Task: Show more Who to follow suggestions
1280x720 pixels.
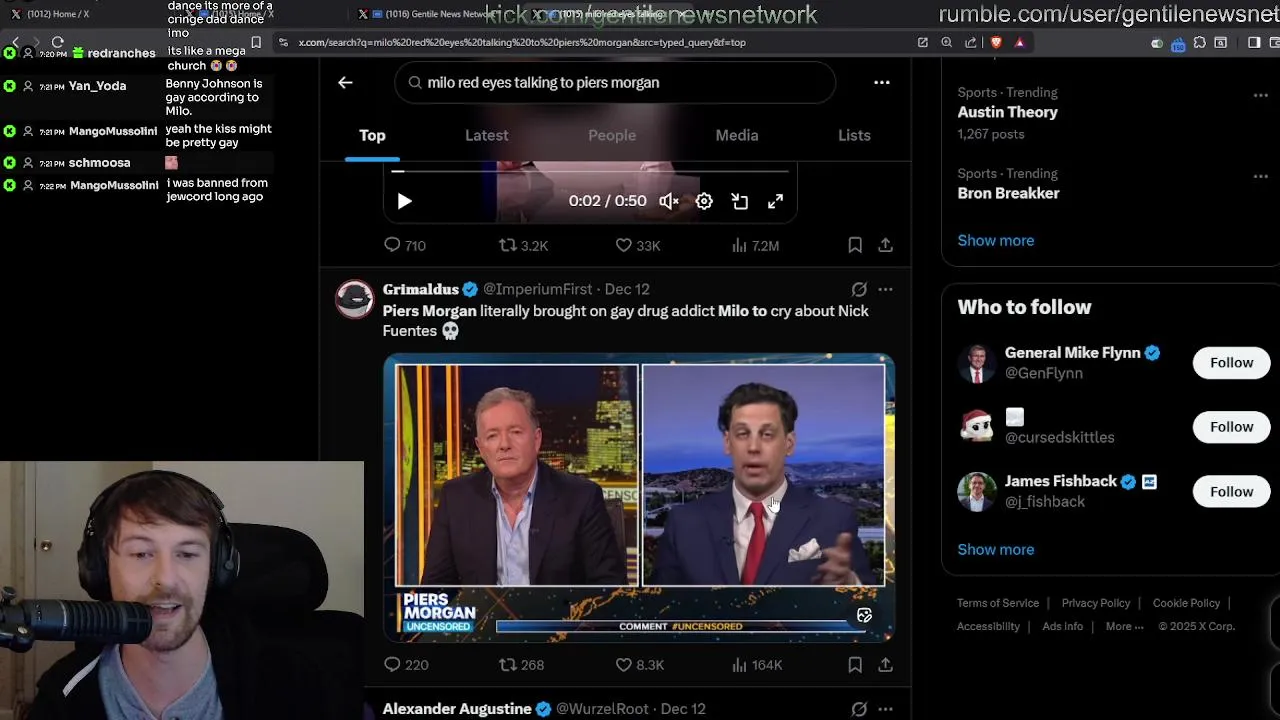Action: (x=996, y=549)
